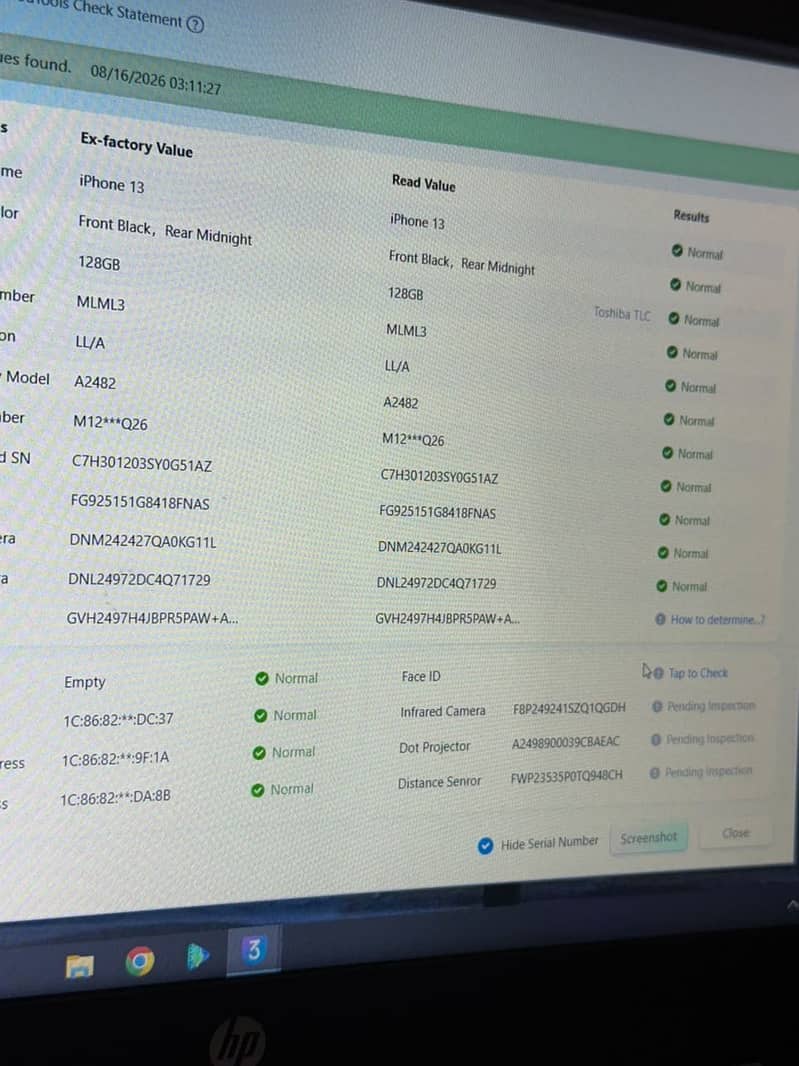Open the Play Store app on taskbar
The image size is (799, 1066).
pos(197,956)
